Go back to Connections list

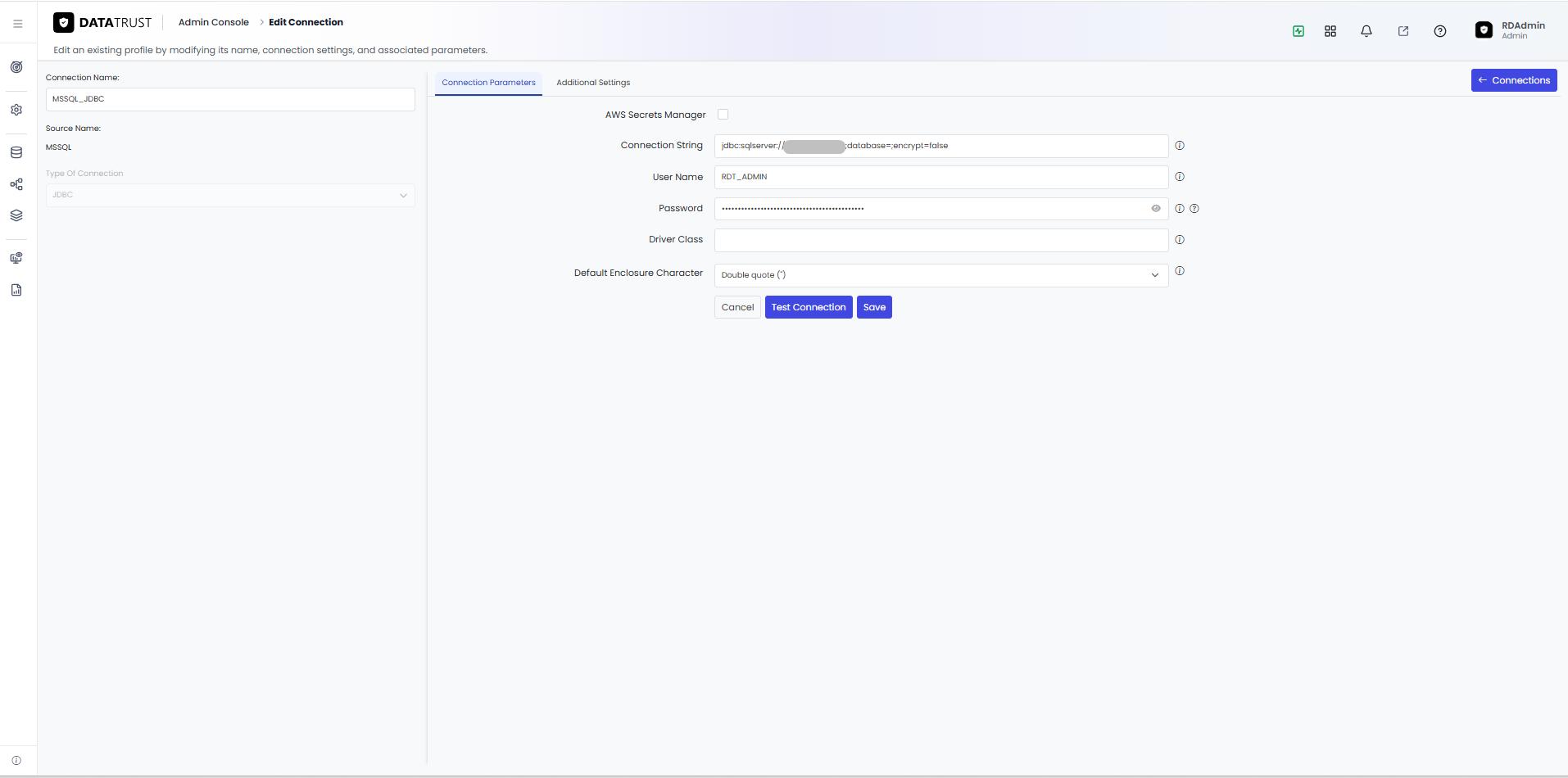click(1514, 80)
